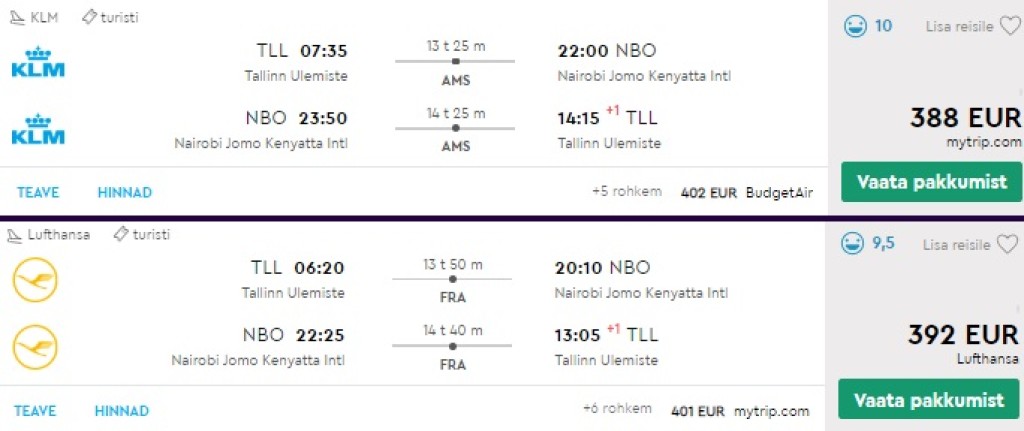Toggle the heart to save the Lufthansa trip
1024x431 pixels.
click(x=1007, y=244)
